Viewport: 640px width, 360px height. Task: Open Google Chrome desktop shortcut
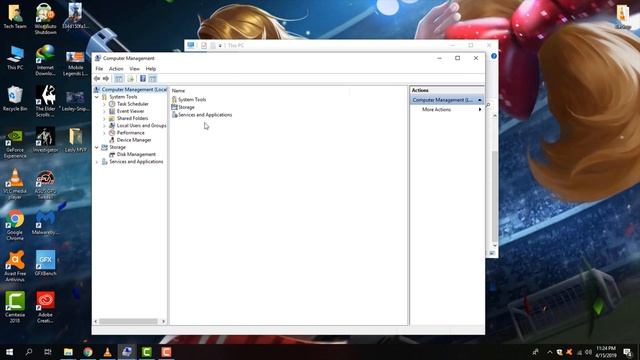(15, 225)
